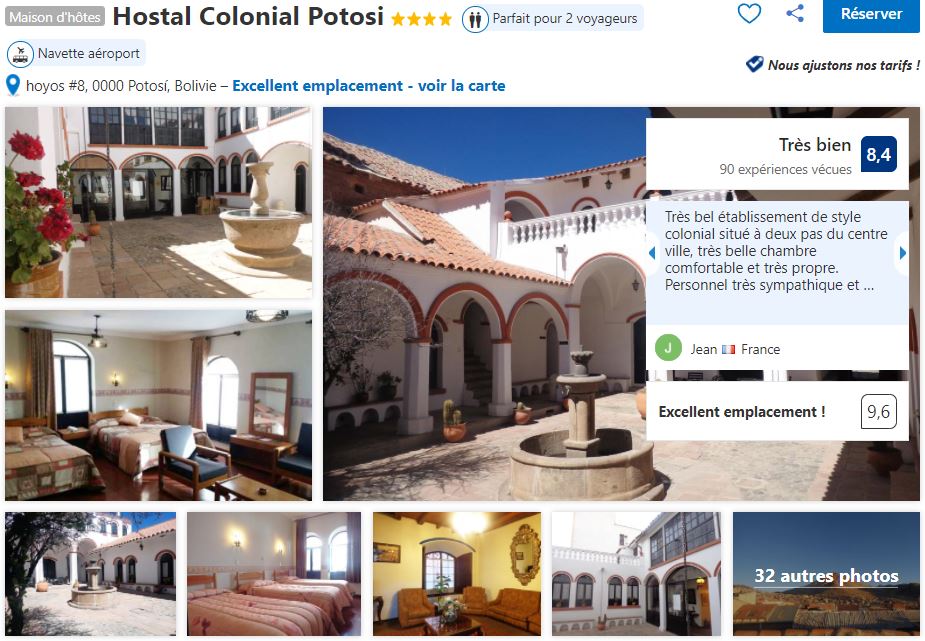Show next guest review arrow

(902, 253)
